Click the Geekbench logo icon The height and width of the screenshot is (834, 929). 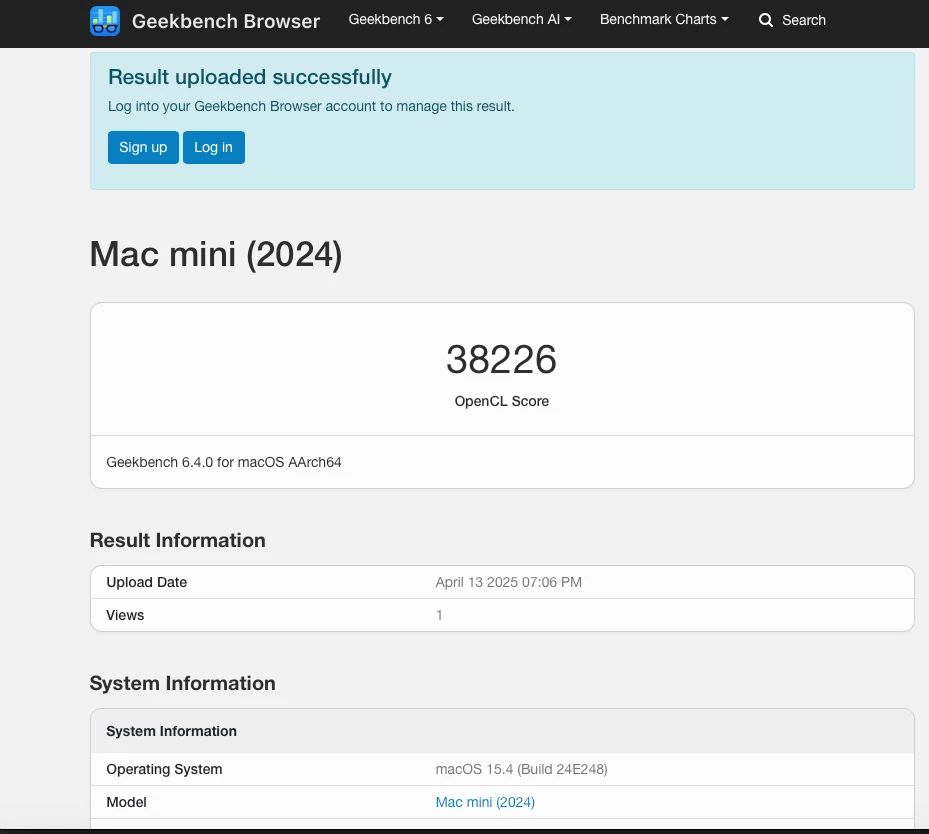point(105,21)
